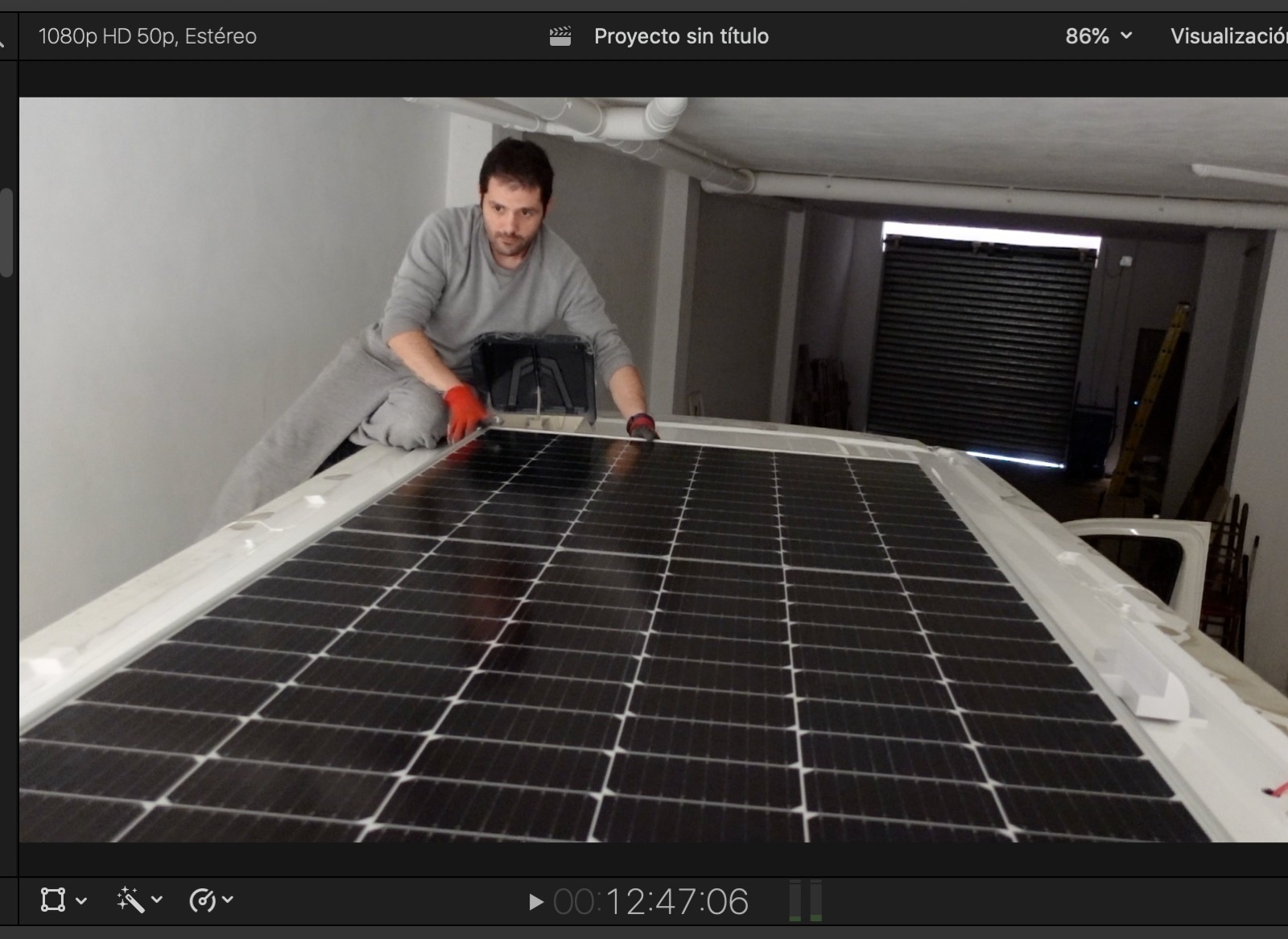Open the retiming speed gauge tool

[x=201, y=900]
